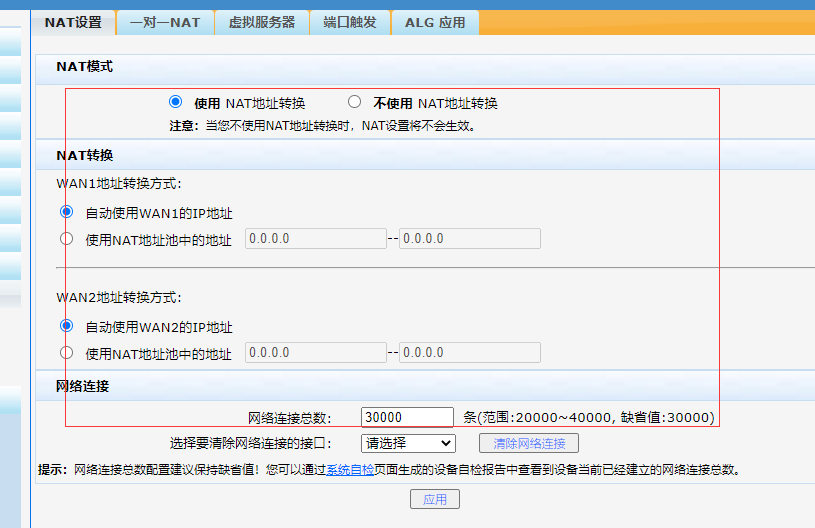Click the 网络连接 section heading
The width and height of the screenshot is (815, 528).
click(83, 386)
